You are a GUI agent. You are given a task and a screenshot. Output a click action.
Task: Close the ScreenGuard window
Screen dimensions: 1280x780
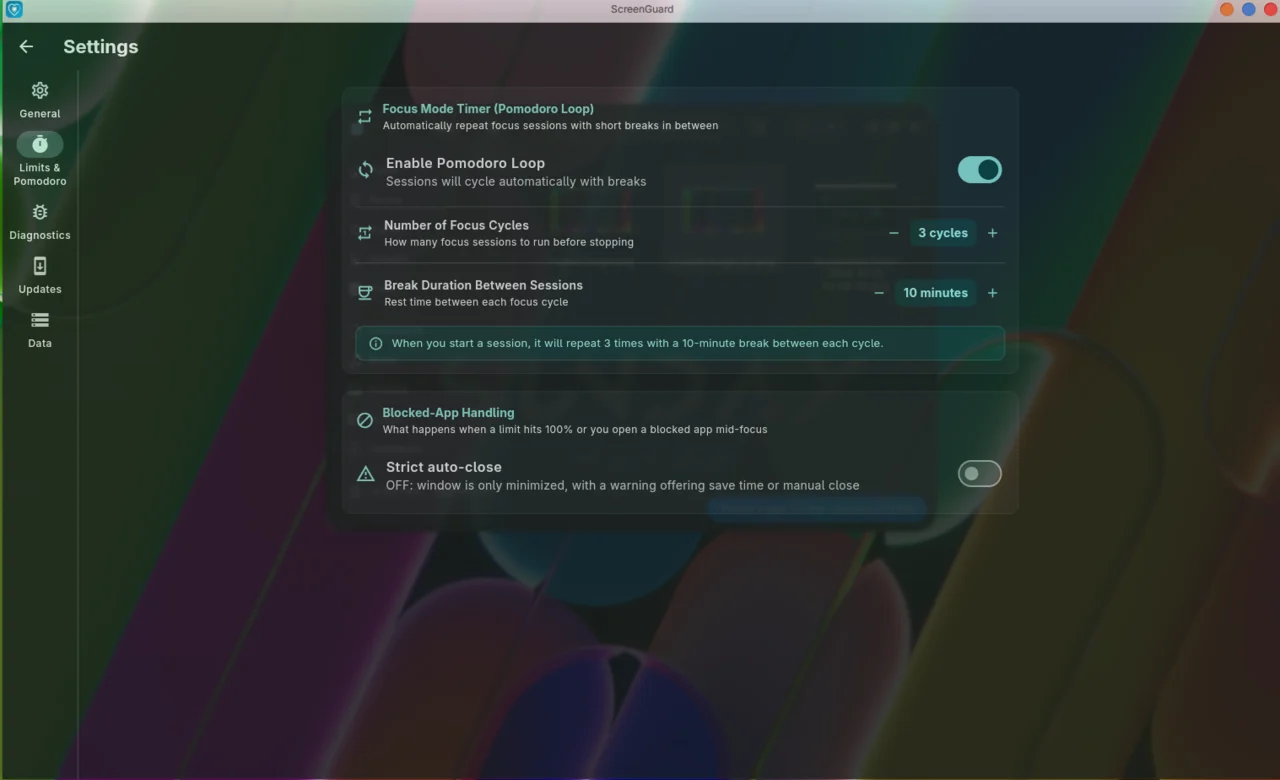(x=1271, y=9)
